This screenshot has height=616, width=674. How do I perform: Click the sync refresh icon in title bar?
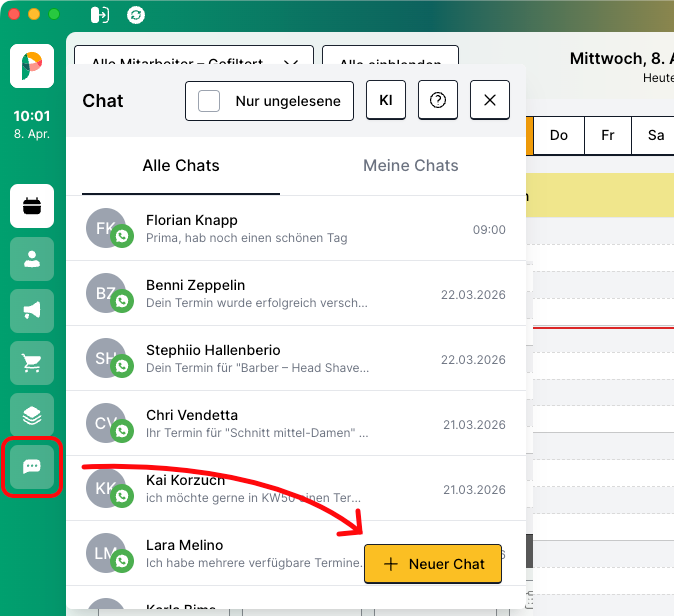coord(135,15)
